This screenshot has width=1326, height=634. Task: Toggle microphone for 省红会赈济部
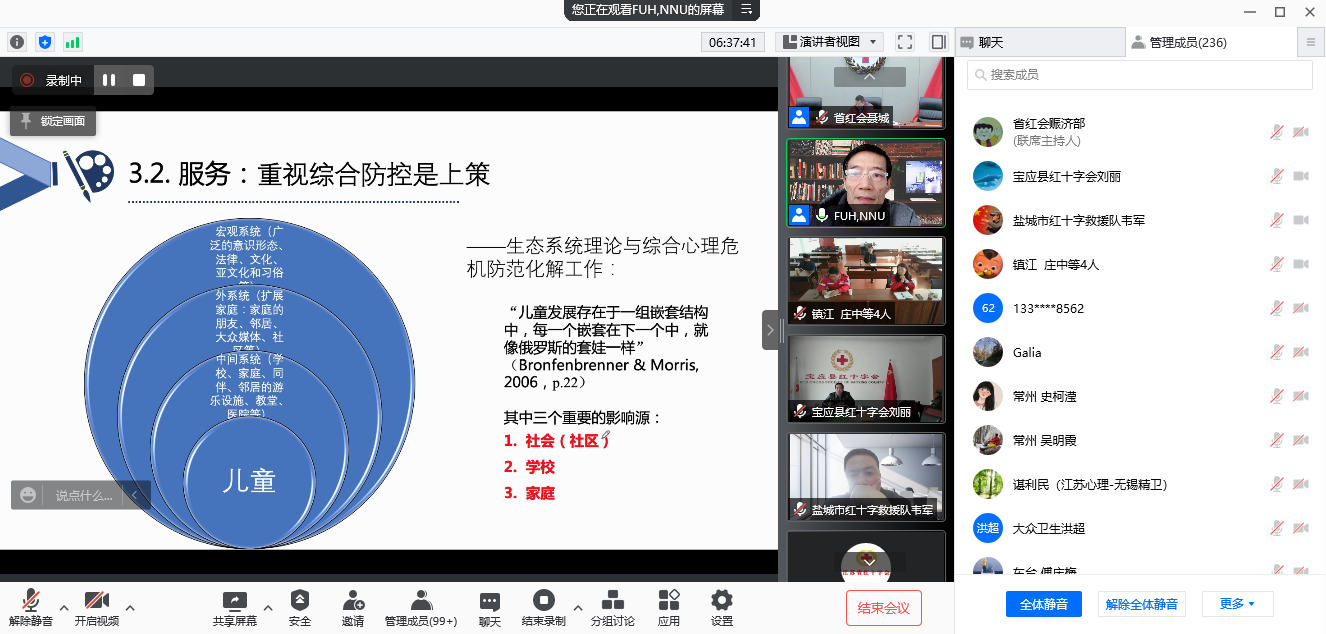1276,132
